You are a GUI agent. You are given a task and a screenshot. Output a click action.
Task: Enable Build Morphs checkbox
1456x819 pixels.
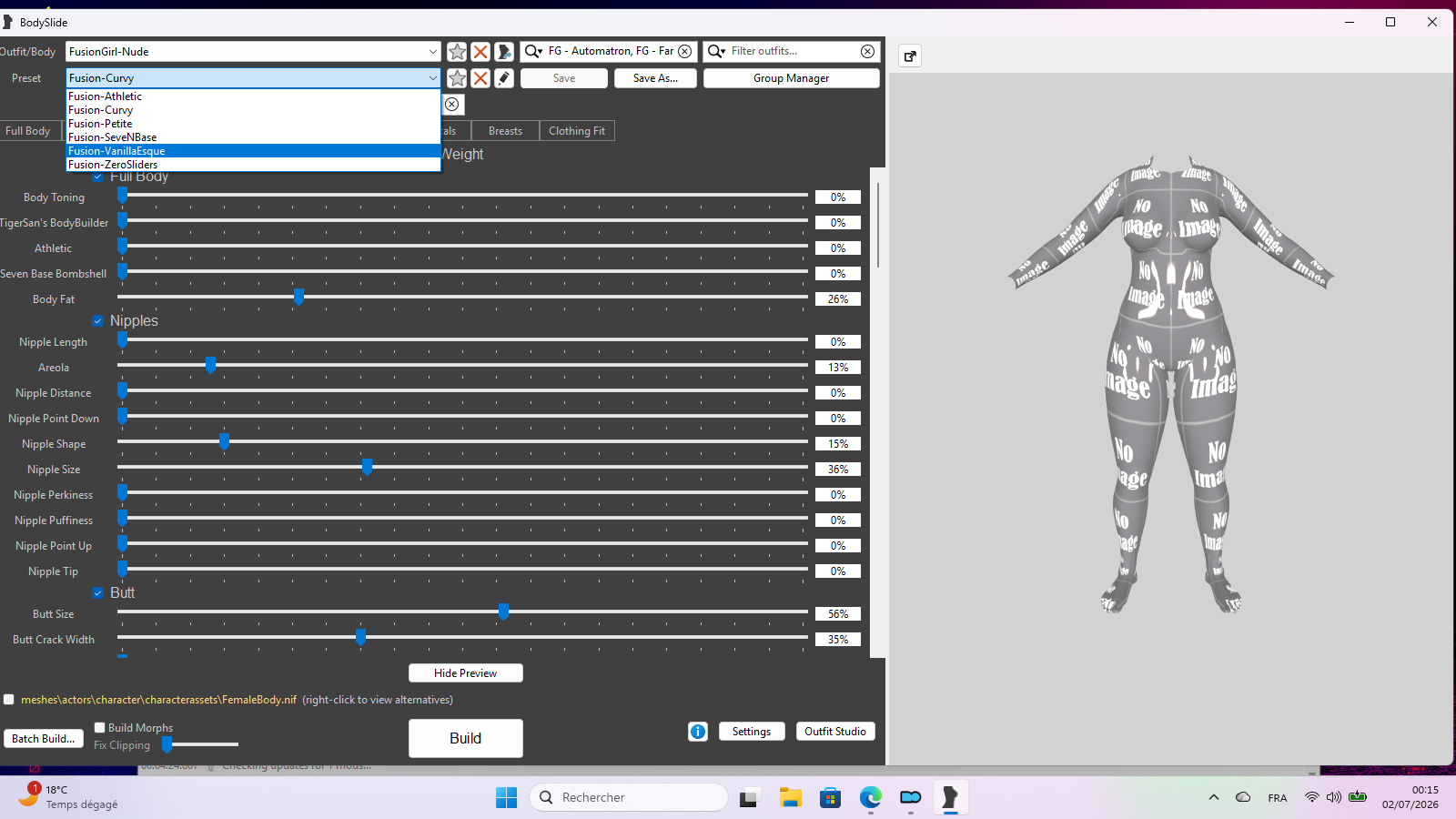100,728
